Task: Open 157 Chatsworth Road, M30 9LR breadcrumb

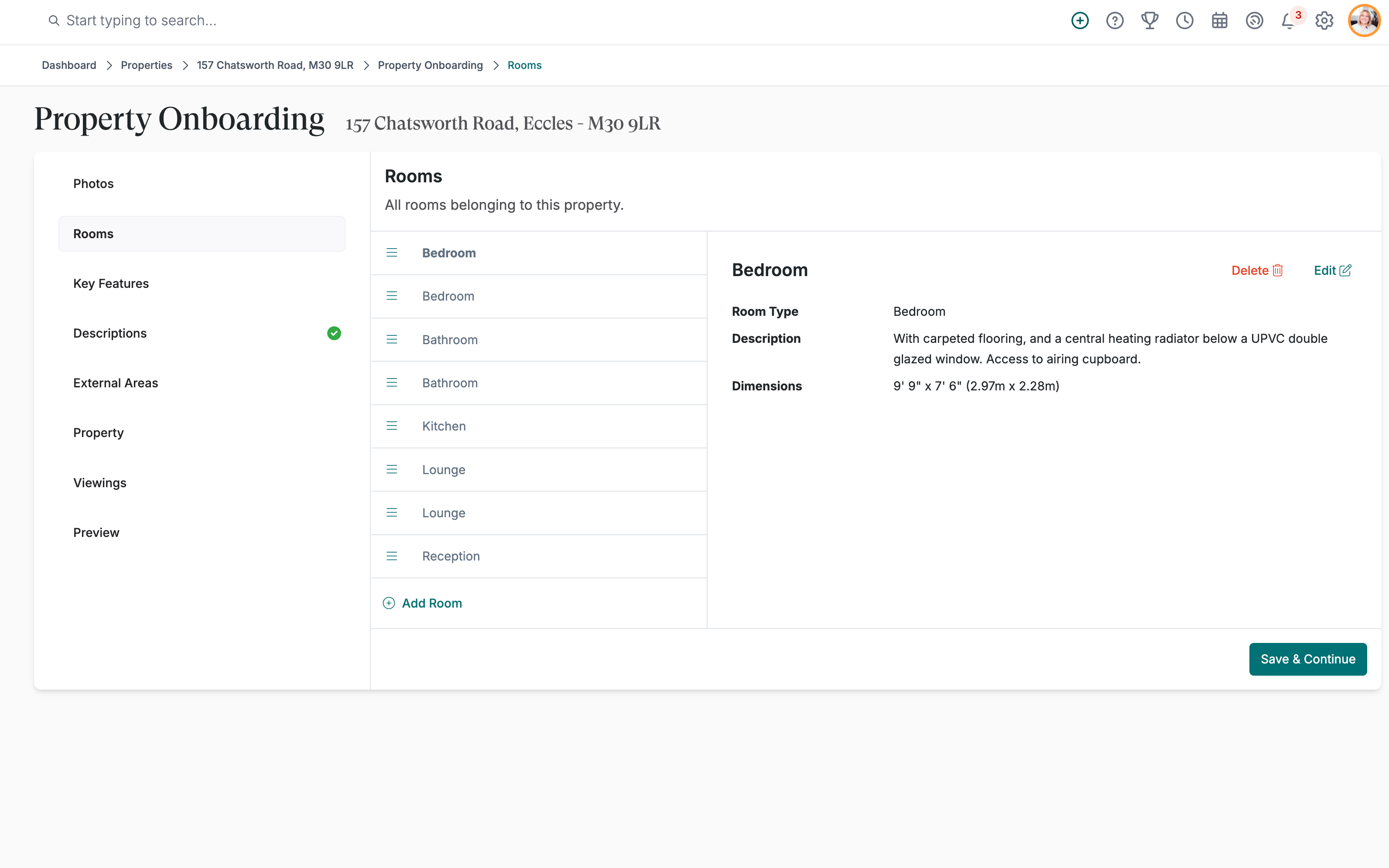Action: pos(275,65)
